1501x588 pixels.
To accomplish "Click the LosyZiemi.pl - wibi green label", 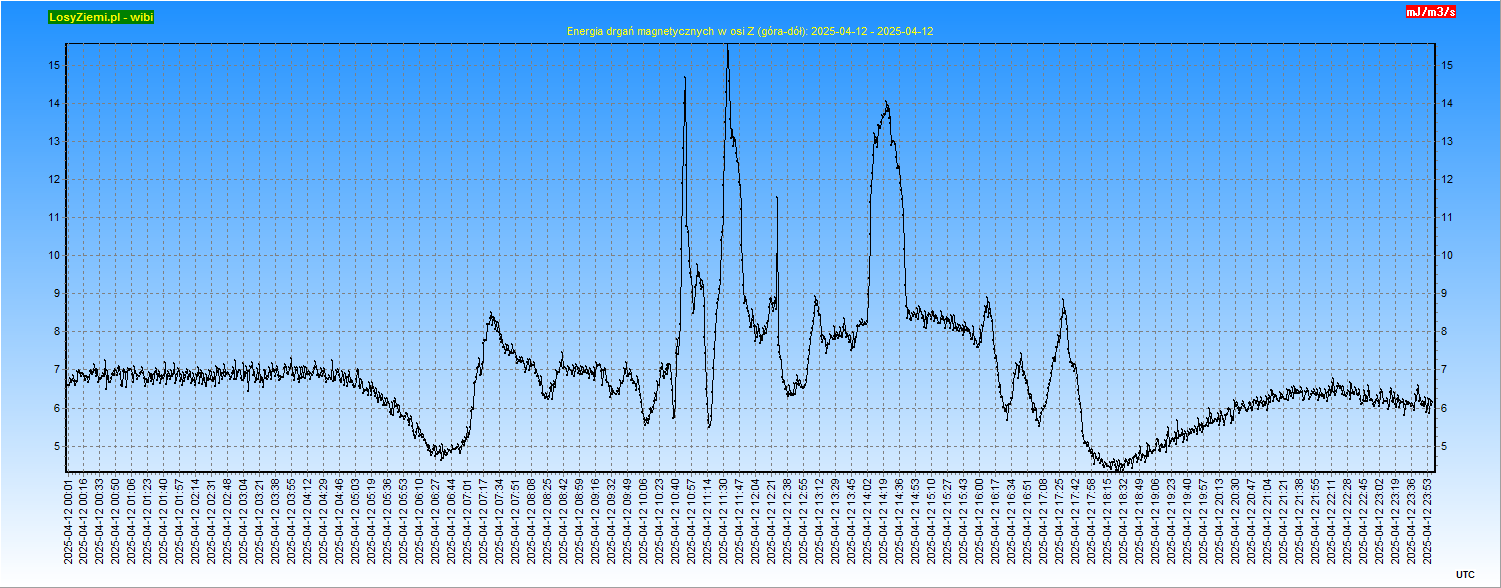I will click(x=101, y=17).
